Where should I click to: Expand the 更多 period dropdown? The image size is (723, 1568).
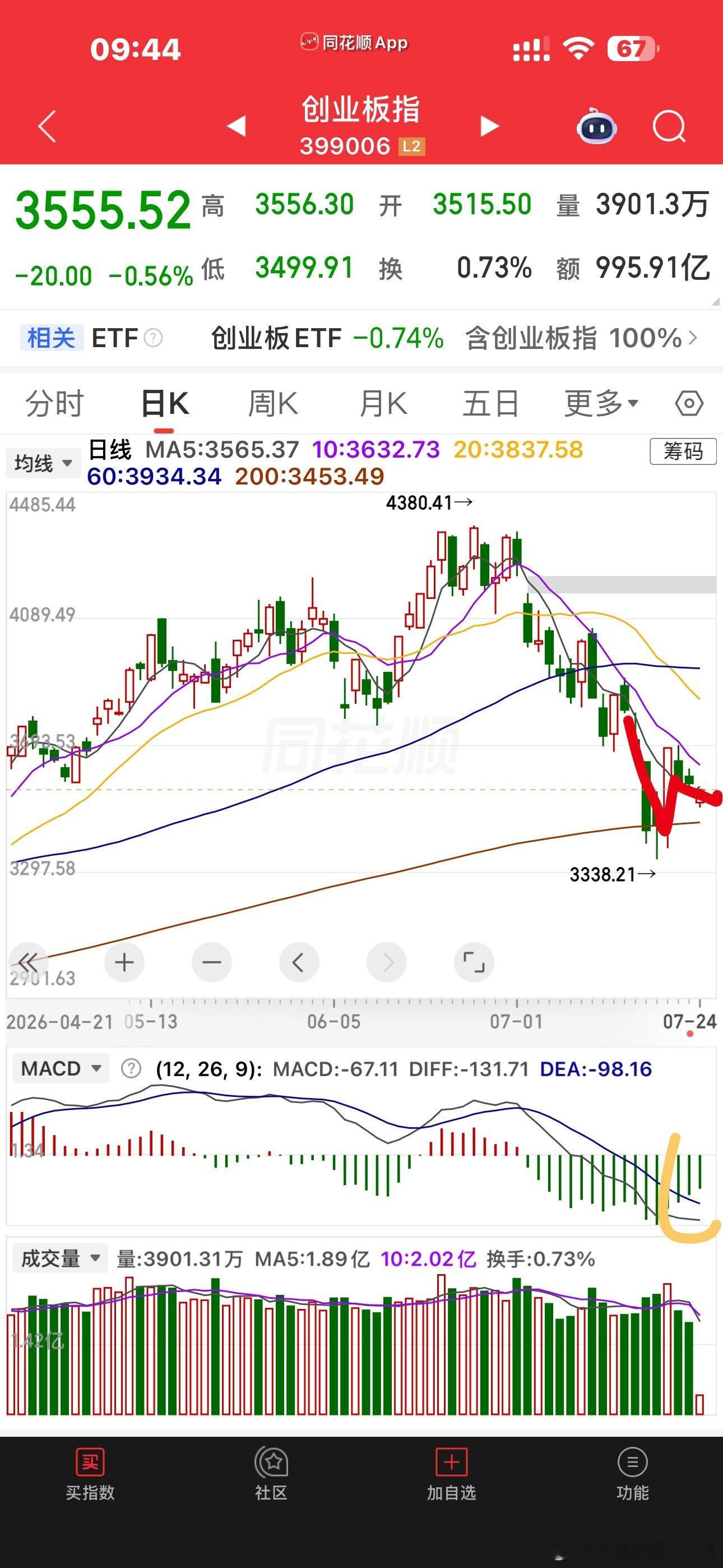point(601,403)
